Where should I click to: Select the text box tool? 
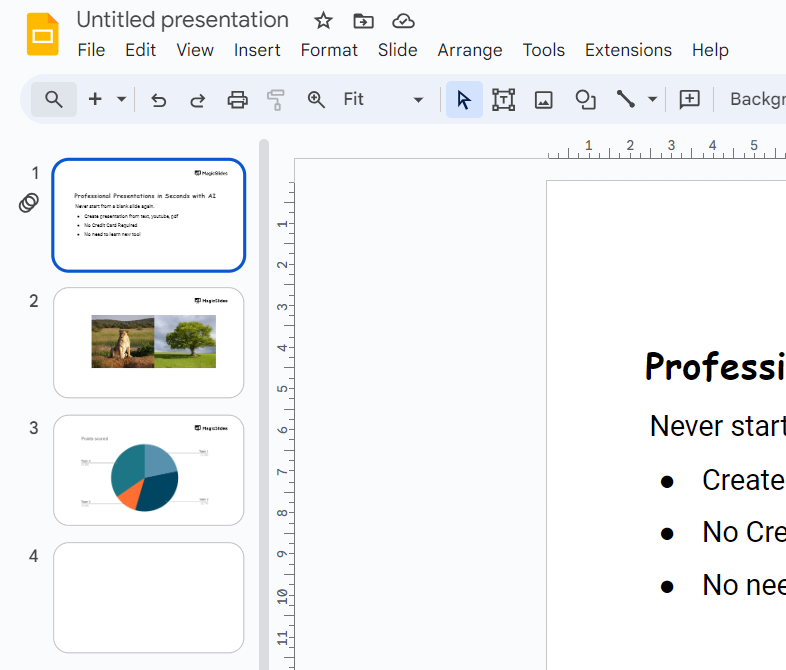point(503,99)
